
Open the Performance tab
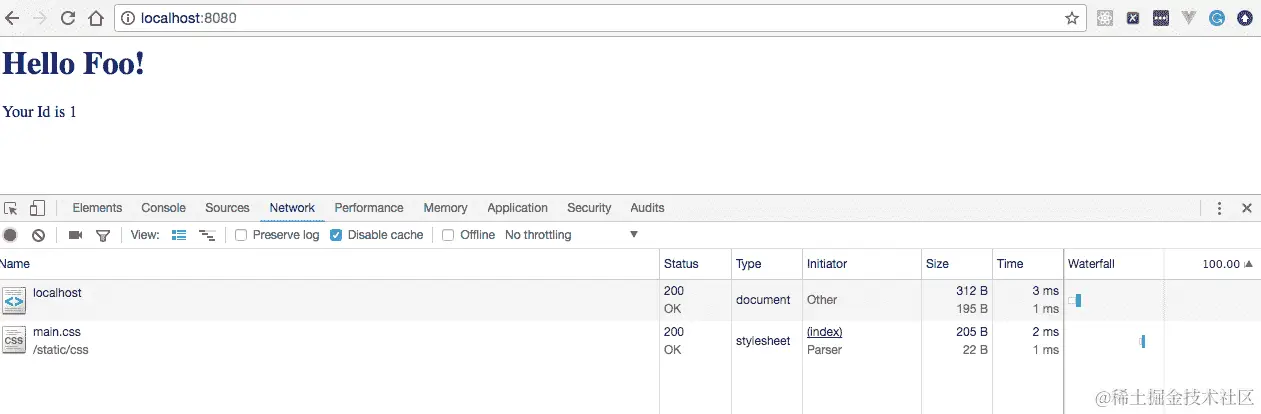369,208
